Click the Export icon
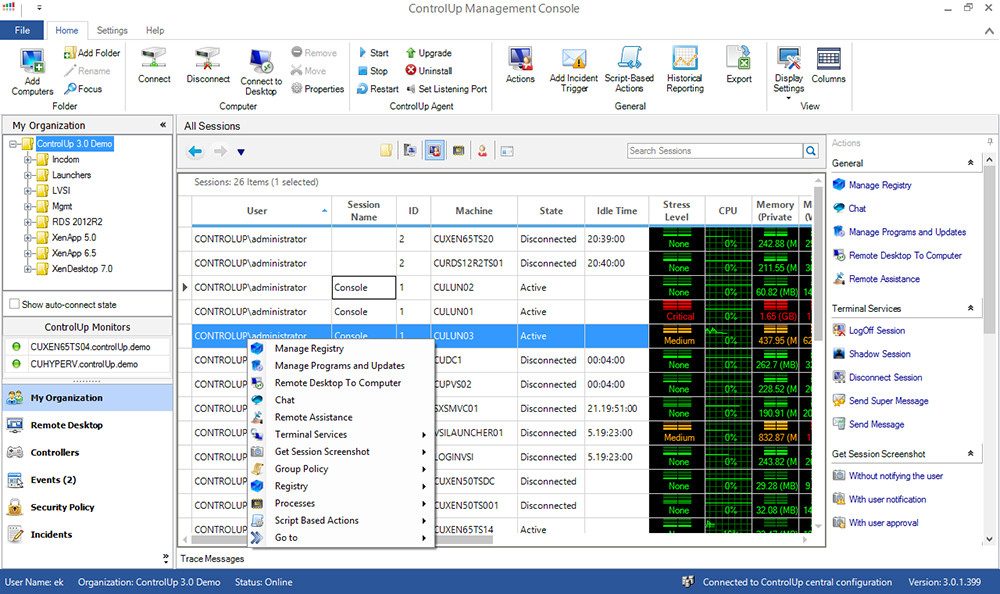Screen dimensions: 1000x594 [739, 66]
